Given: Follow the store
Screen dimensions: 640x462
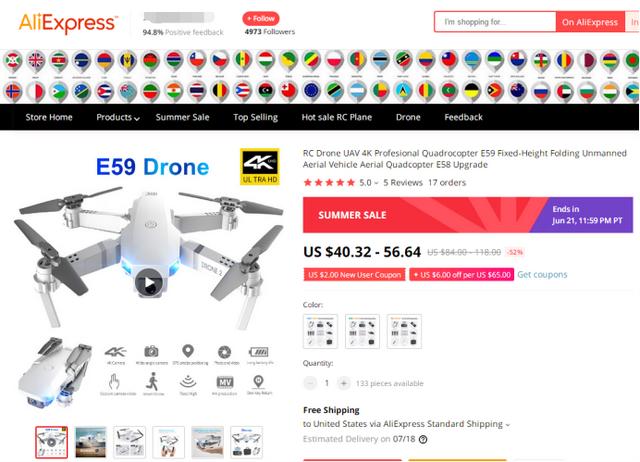Looking at the screenshot, I should [261, 19].
